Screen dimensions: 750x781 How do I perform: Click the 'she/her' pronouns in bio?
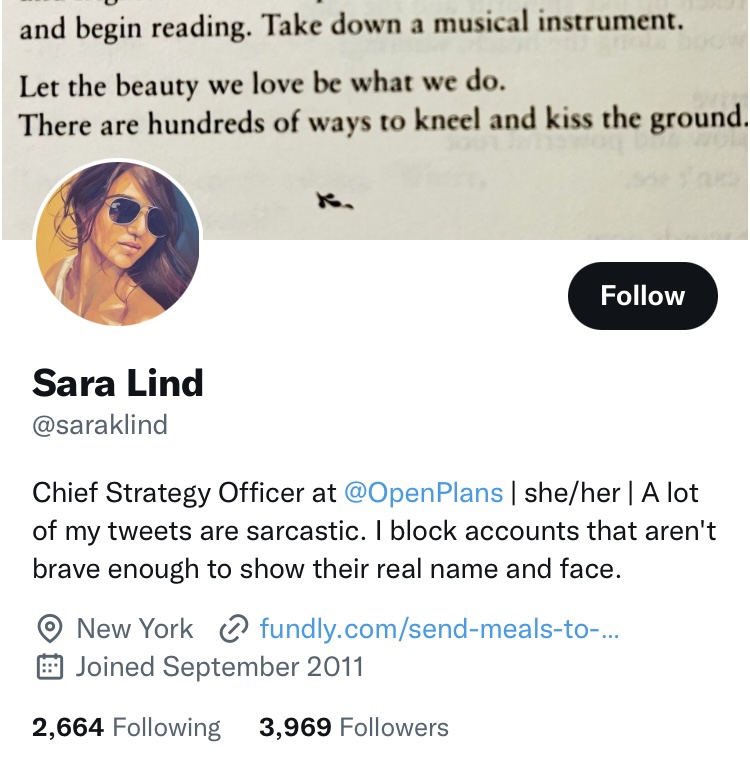tap(572, 493)
